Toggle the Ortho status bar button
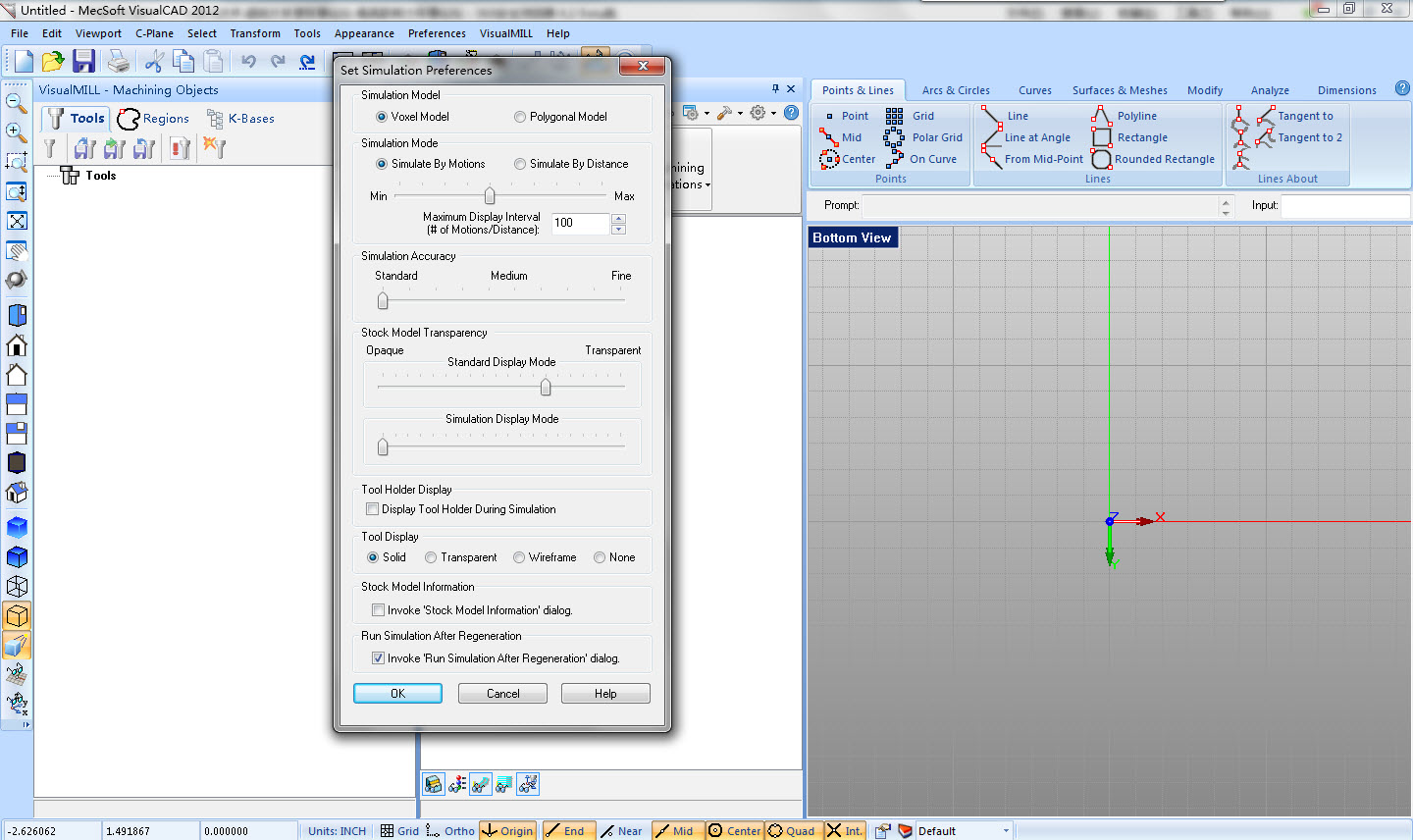 (450, 830)
